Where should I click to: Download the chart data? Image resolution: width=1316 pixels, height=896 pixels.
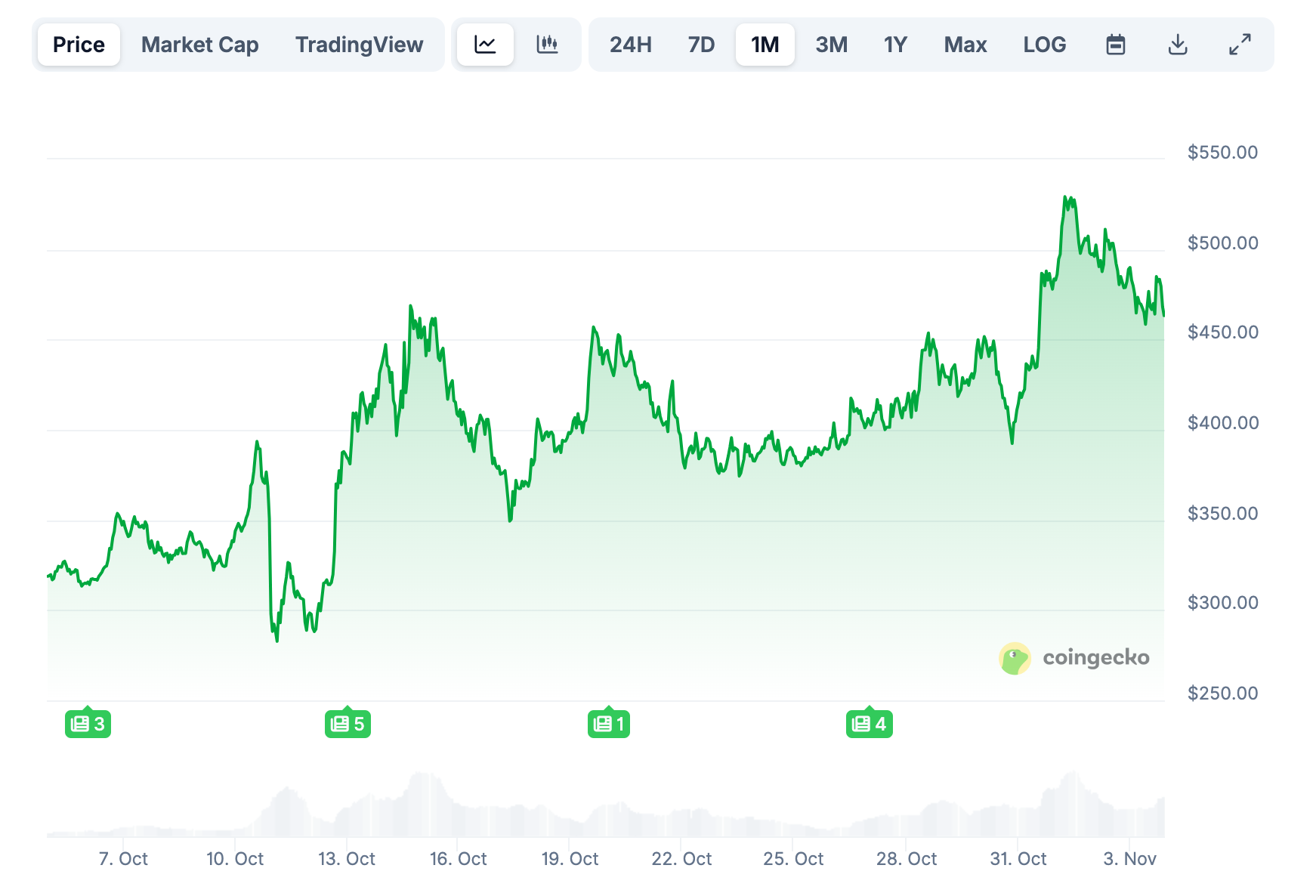1177,45
